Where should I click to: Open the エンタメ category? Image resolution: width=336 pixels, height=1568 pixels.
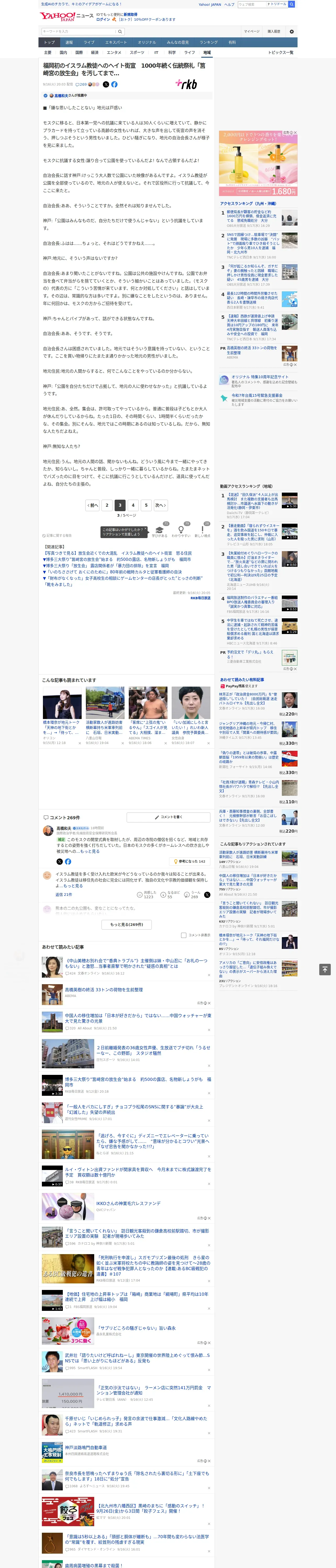[x=114, y=52]
